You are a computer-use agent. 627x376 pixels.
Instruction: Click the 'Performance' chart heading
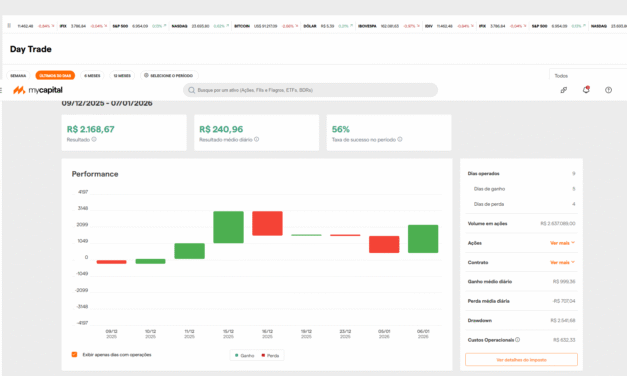coord(95,174)
